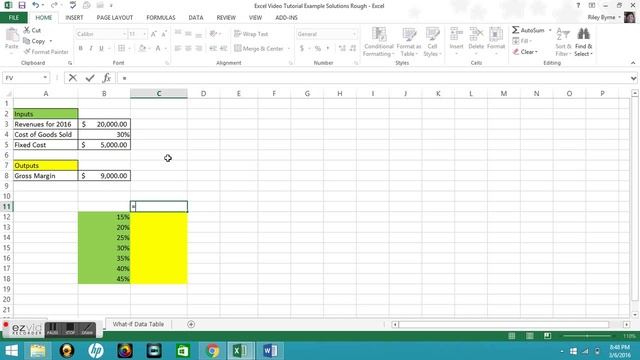Undo the last action in the title bar
The height and width of the screenshot is (360, 640).
click(x=36, y=5)
